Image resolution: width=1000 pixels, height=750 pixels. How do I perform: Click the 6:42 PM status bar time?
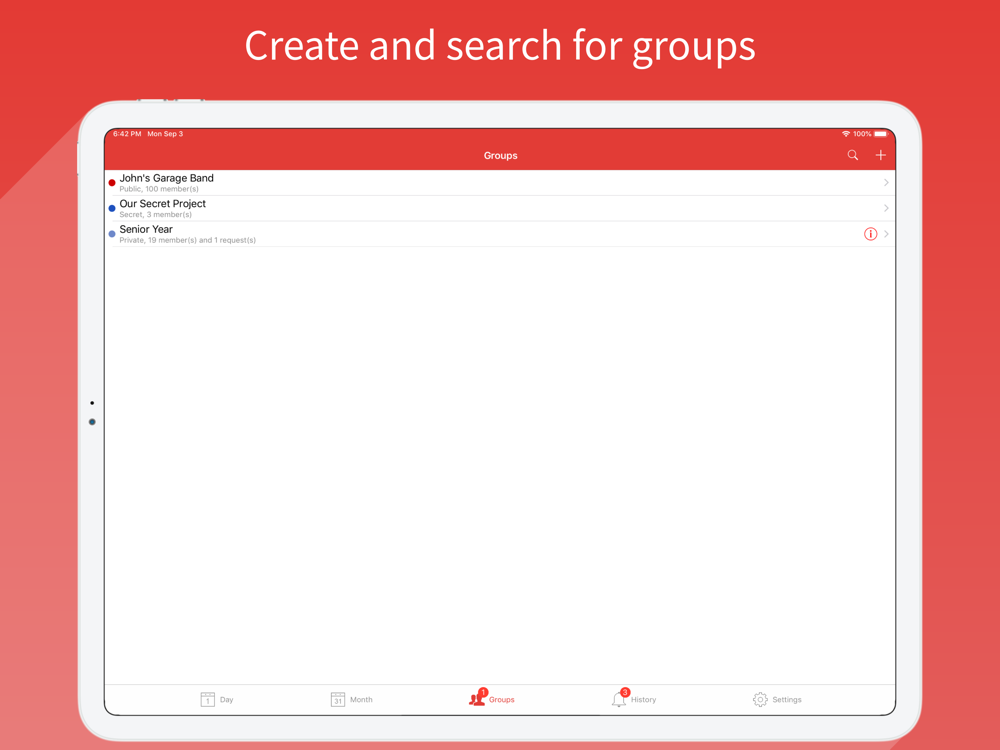127,134
